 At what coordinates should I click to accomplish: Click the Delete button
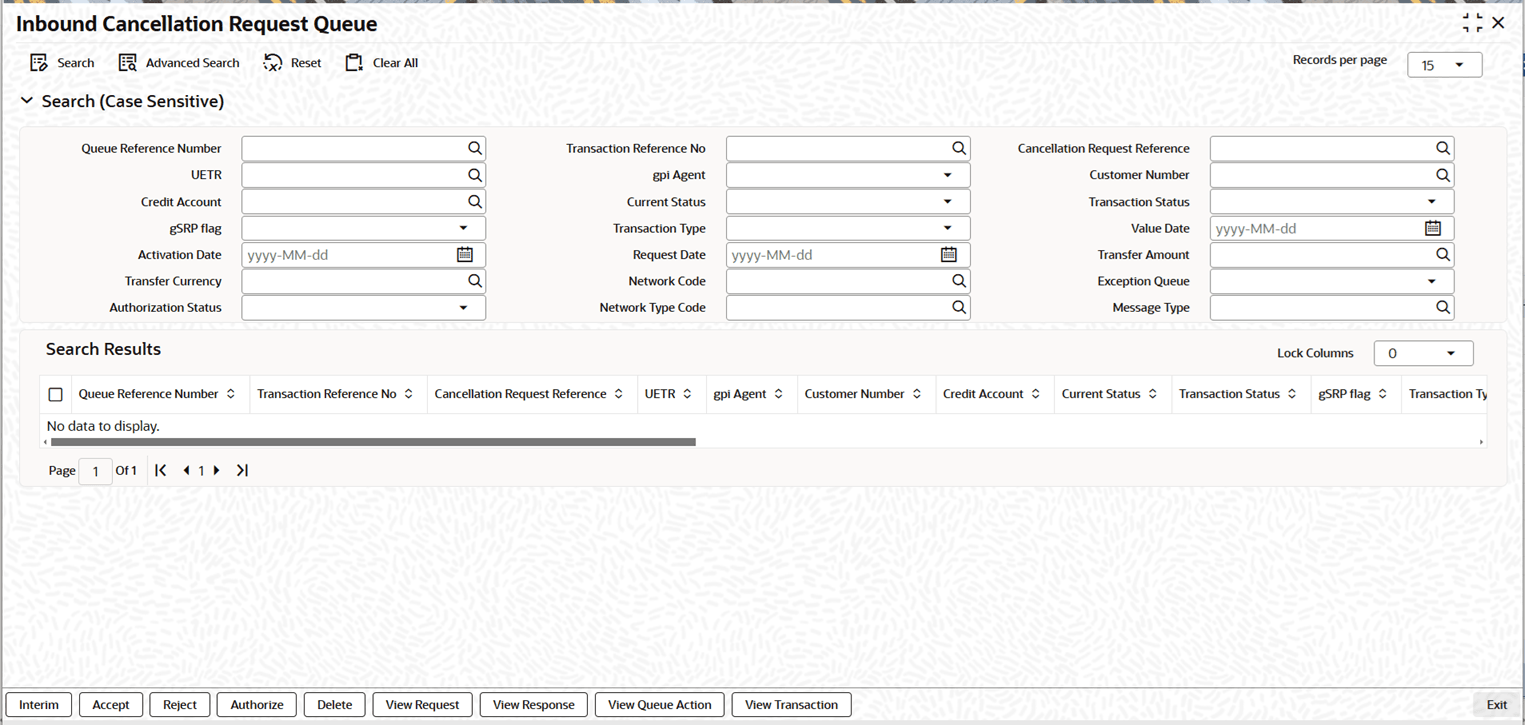(335, 705)
